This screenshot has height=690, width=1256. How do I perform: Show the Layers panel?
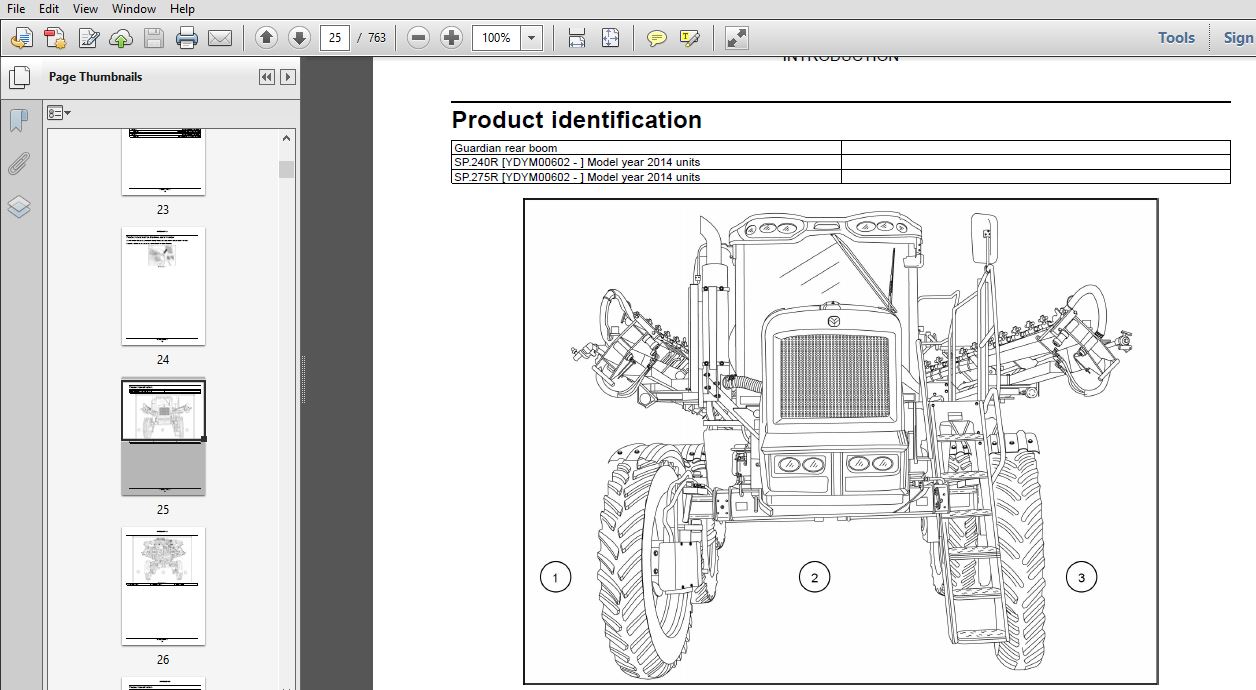click(x=19, y=207)
